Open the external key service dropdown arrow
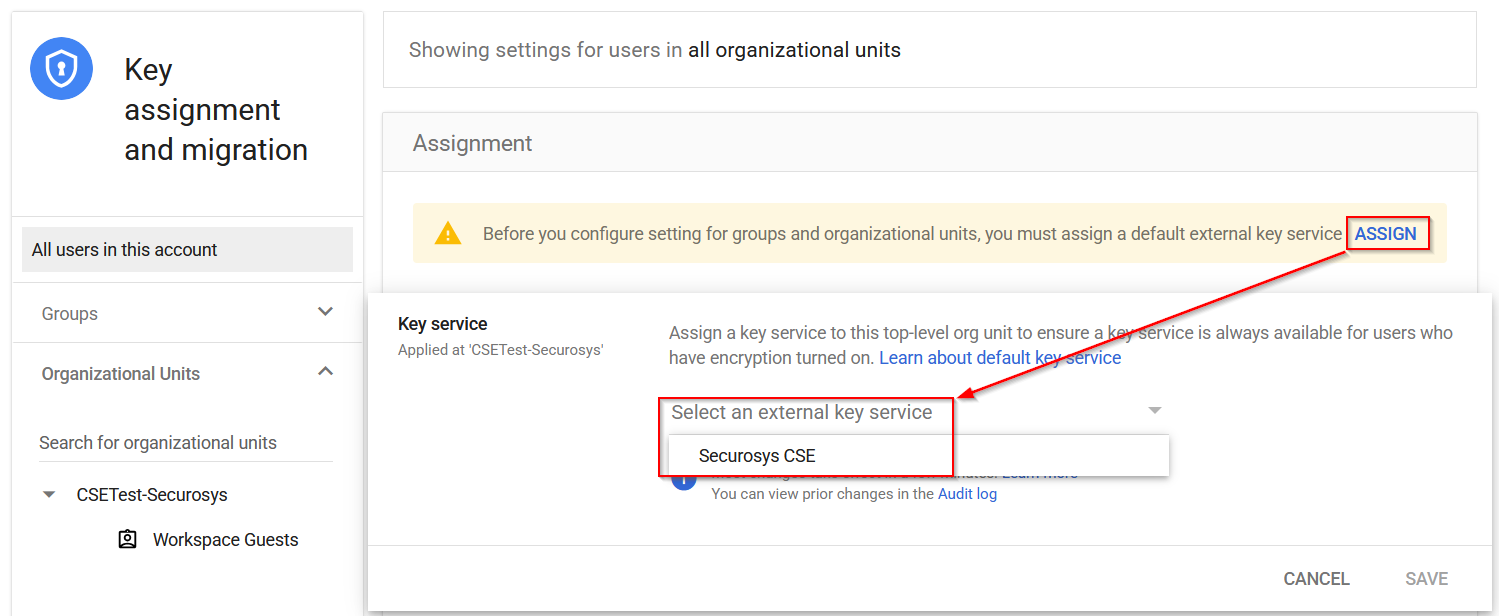 pyautogui.click(x=1155, y=411)
